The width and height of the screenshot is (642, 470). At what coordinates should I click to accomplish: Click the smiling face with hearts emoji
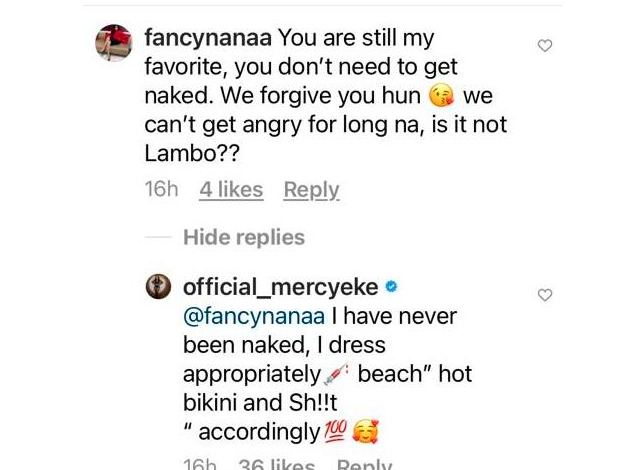[x=366, y=432]
